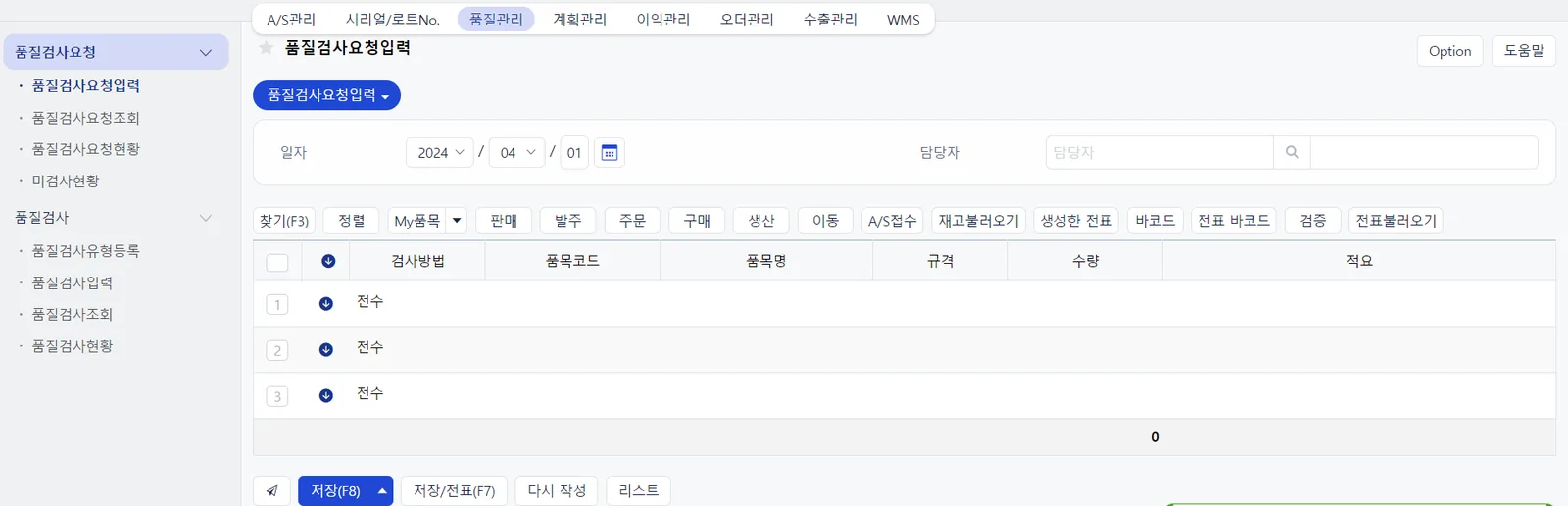Click the down-arrow icon in row 1

(326, 304)
